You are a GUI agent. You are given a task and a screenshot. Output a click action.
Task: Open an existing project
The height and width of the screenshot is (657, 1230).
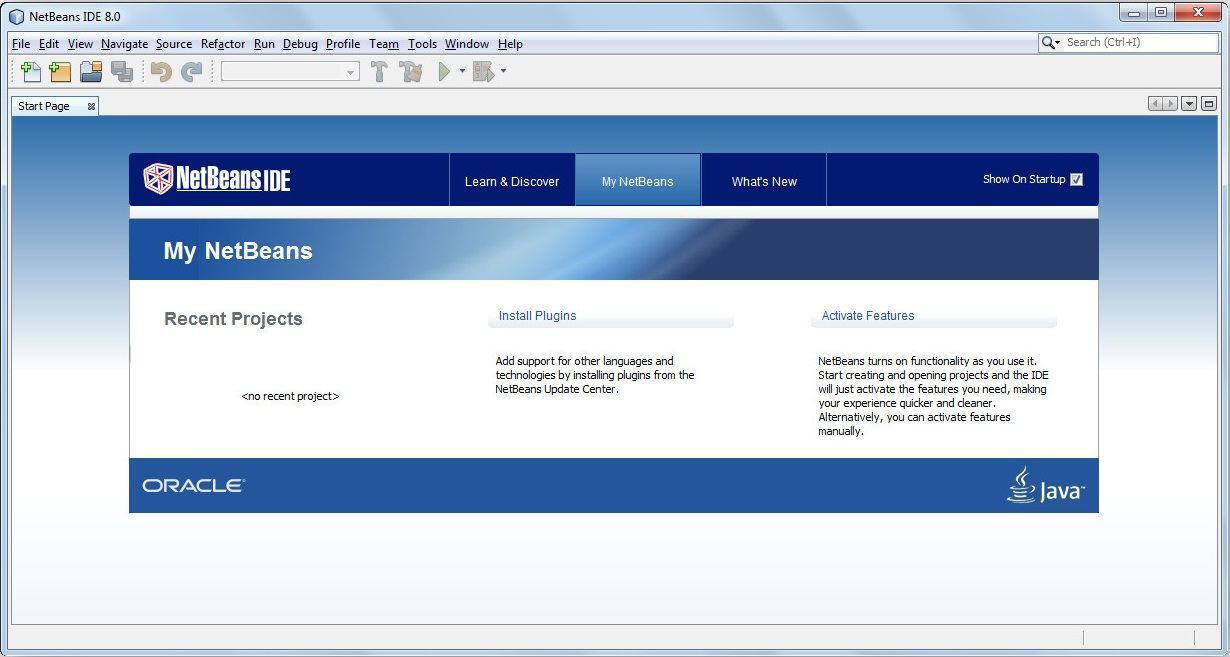90,71
